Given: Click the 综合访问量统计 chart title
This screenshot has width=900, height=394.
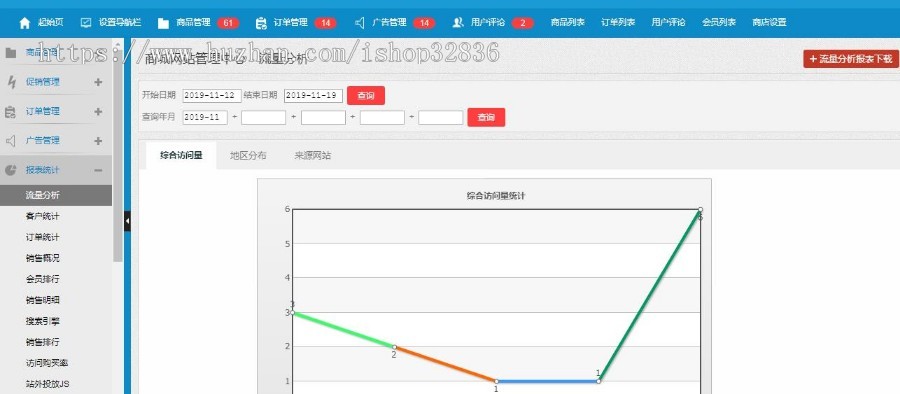Looking at the screenshot, I should 496,196.
